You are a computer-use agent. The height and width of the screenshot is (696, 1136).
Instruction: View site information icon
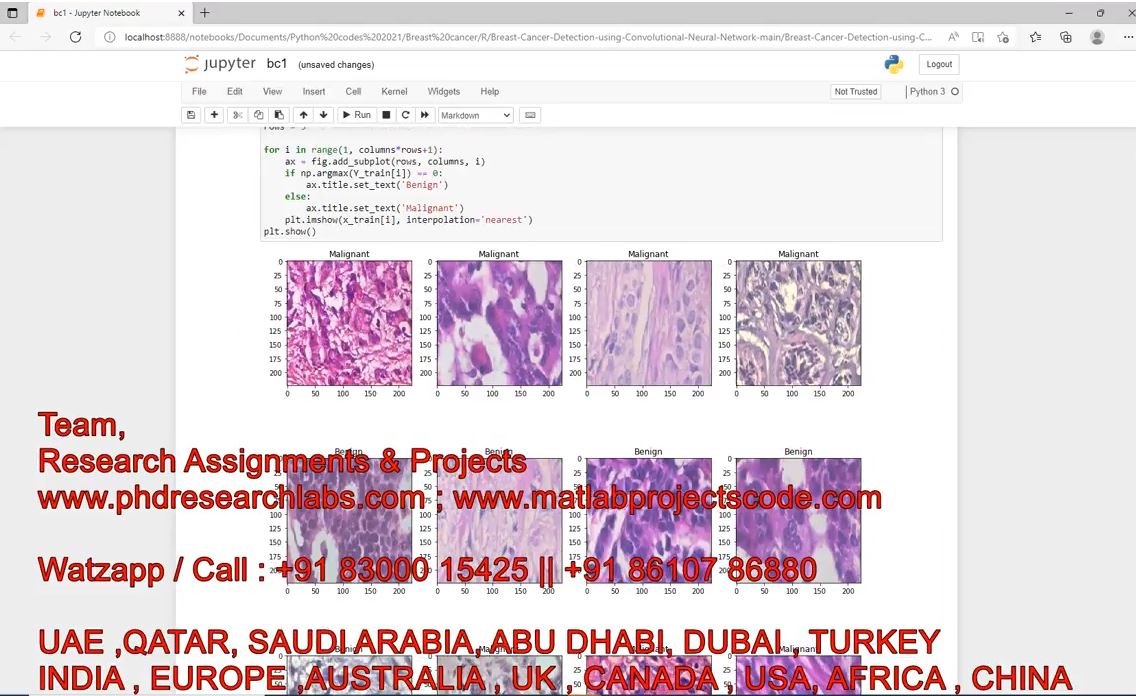point(109,37)
